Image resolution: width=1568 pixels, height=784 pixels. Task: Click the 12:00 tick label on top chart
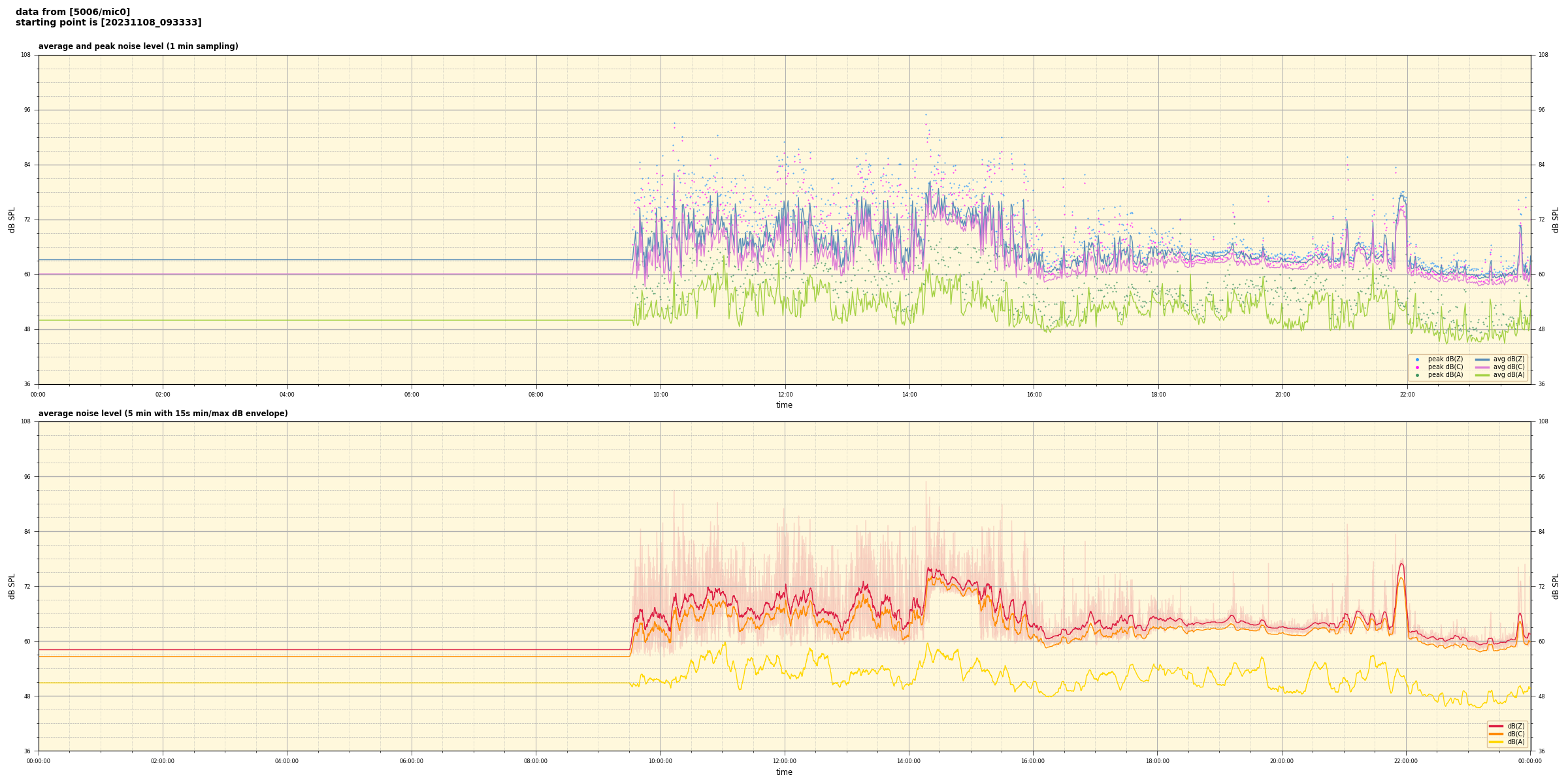pyautogui.click(x=785, y=395)
